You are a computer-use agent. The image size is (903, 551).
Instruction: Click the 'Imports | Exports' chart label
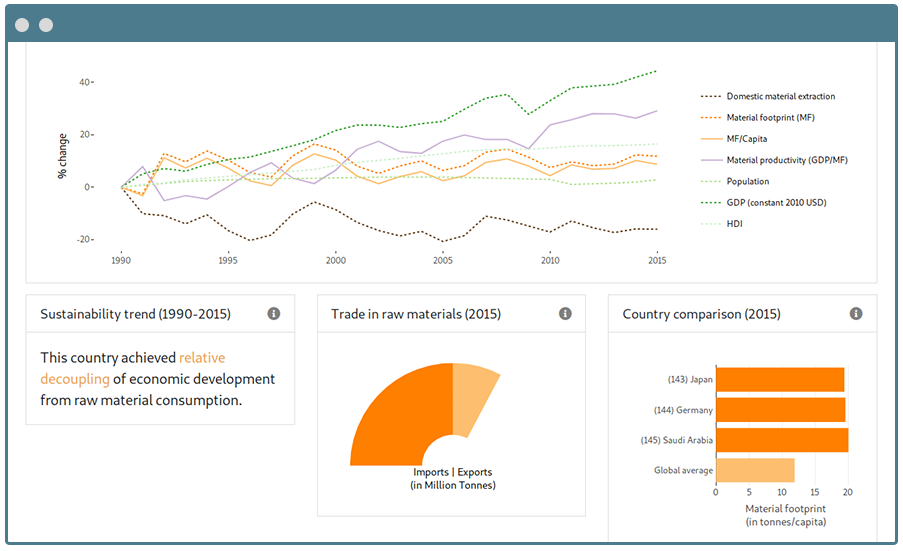(452, 473)
